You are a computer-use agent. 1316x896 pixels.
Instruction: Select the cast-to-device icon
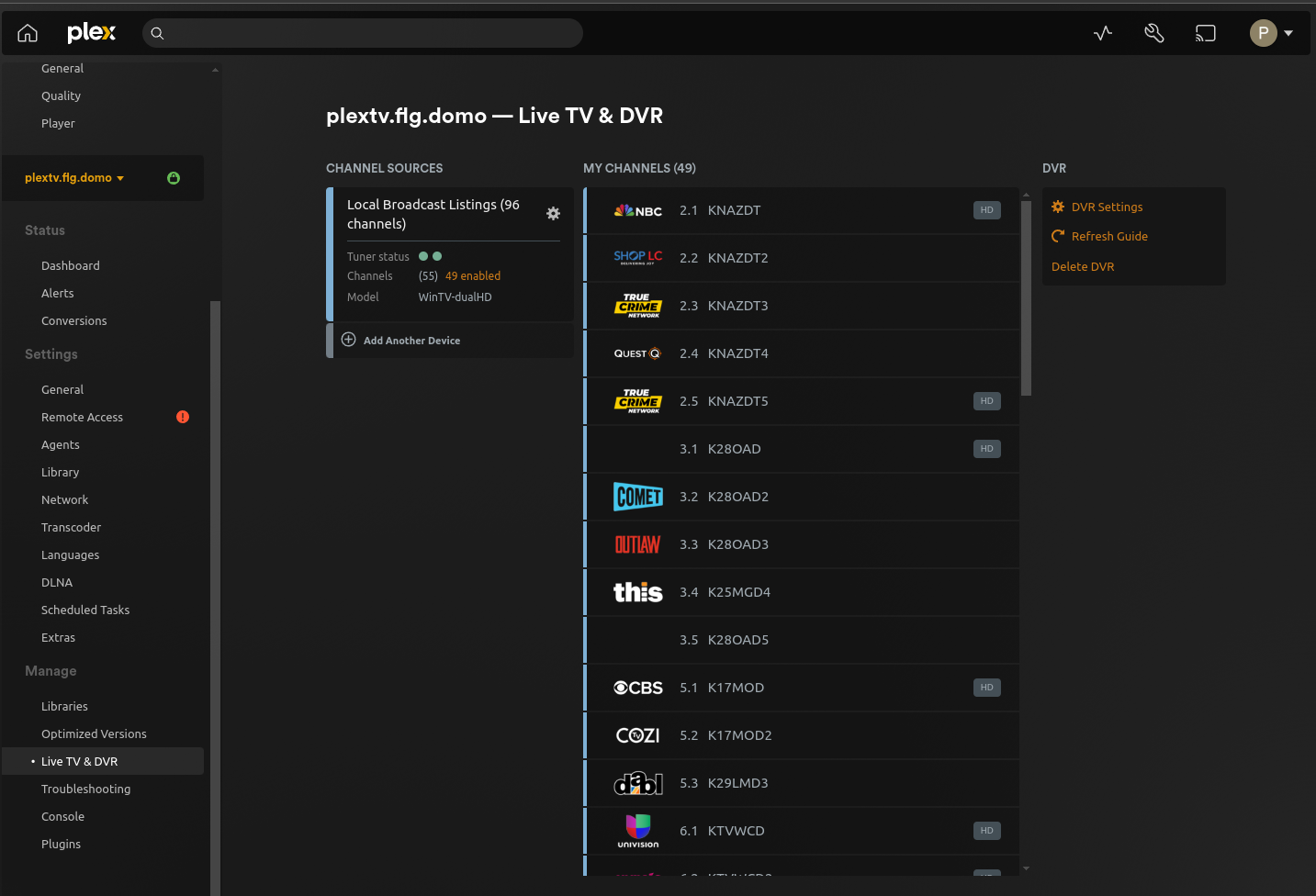1205,33
